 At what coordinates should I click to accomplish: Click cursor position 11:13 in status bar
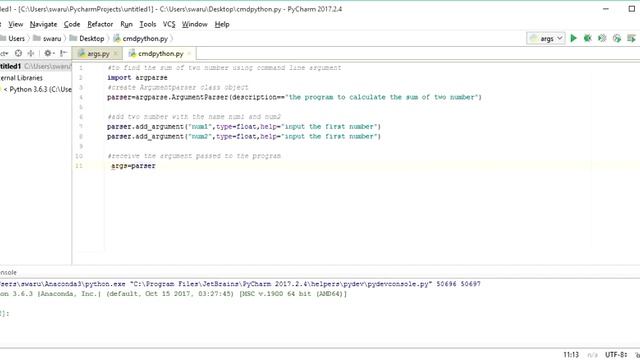click(571, 355)
